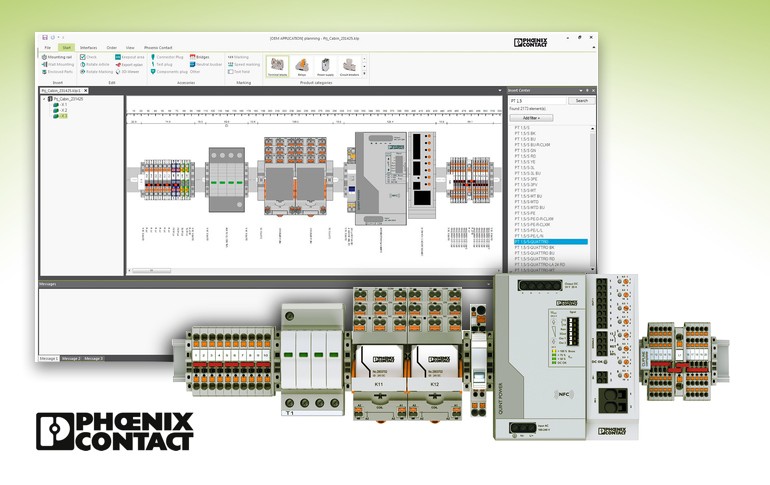Open the Phoenix Contact ribbon tab
Screen dimensions: 770x485
tap(158, 48)
